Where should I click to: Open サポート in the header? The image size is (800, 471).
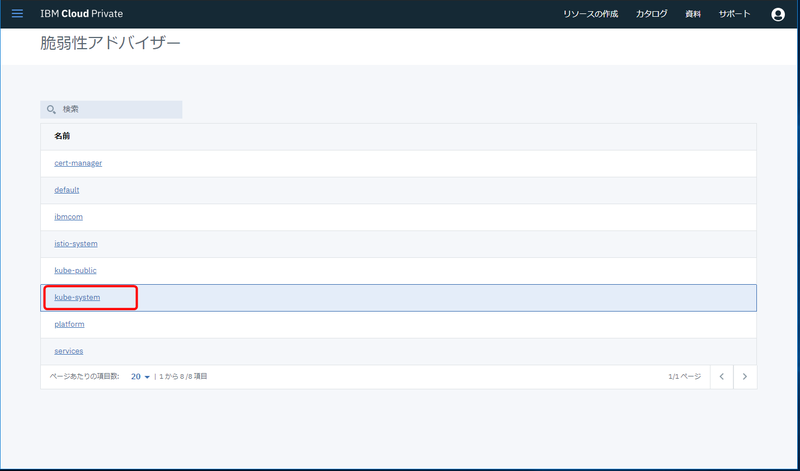[x=734, y=14]
